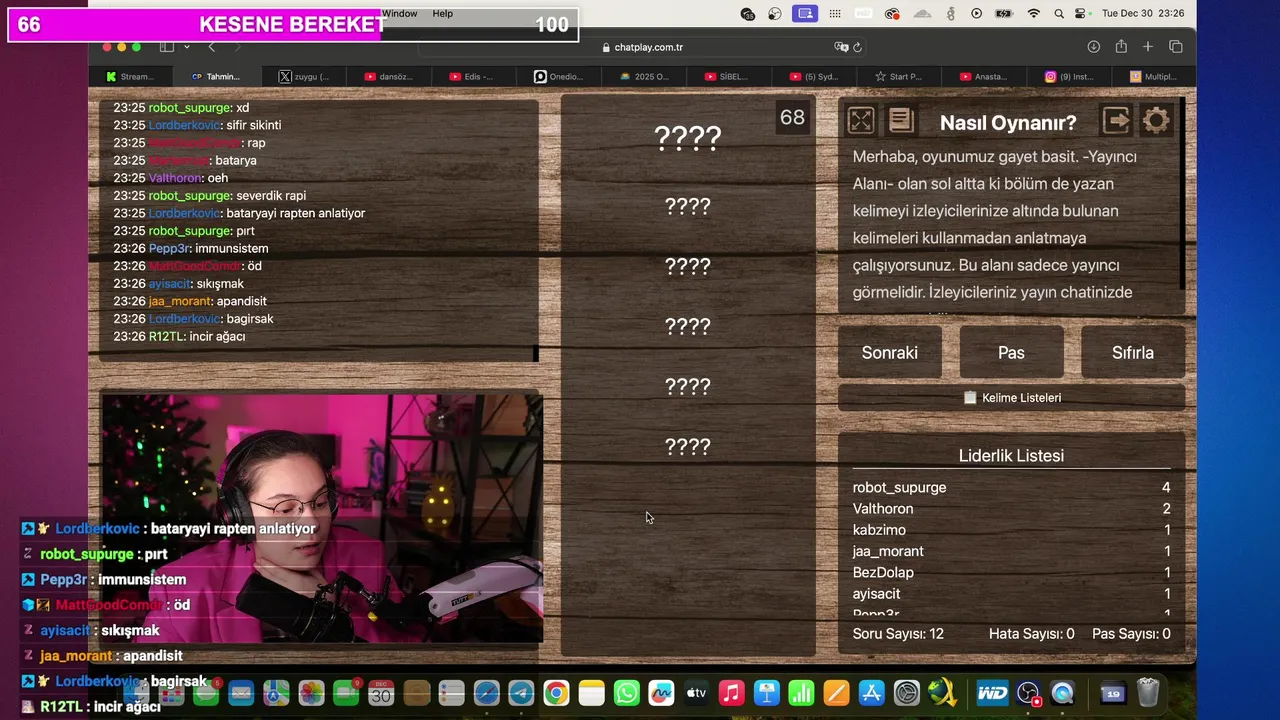
Task: Open Notes app from the dock
Action: pos(592,692)
